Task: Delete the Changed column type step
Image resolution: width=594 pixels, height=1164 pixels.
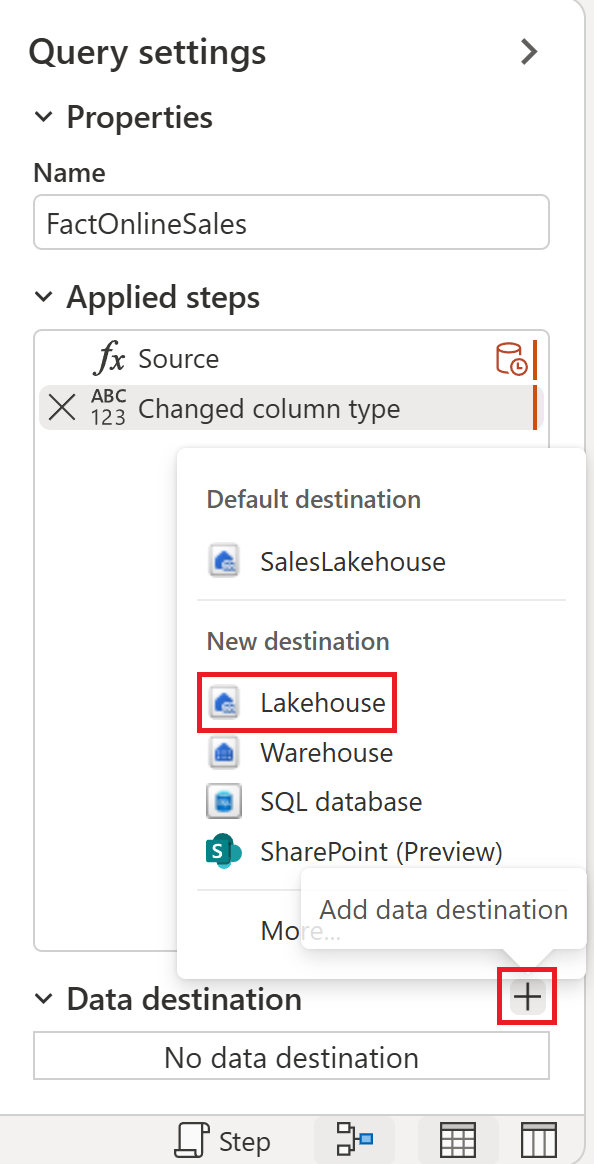Action: (61, 407)
